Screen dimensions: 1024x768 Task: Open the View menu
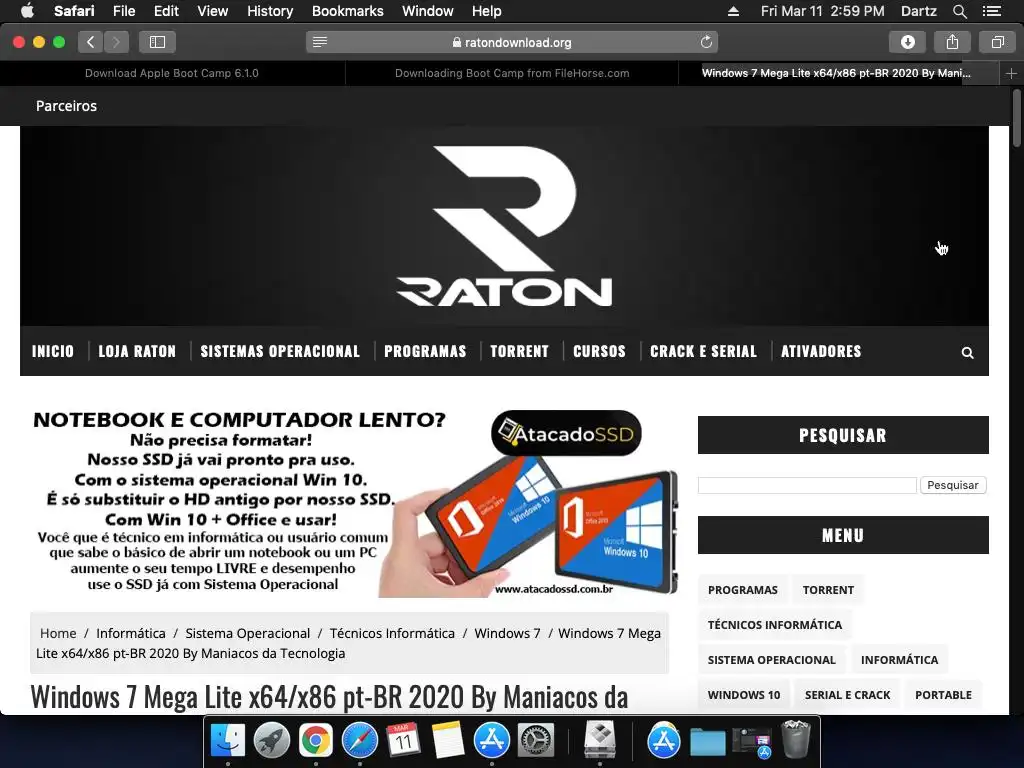click(212, 11)
